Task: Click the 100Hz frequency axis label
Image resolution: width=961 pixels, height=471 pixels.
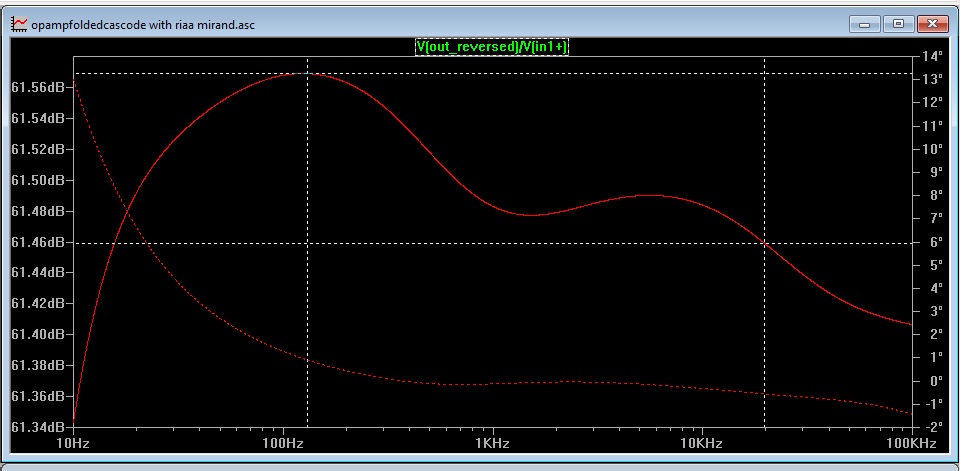Action: click(283, 443)
